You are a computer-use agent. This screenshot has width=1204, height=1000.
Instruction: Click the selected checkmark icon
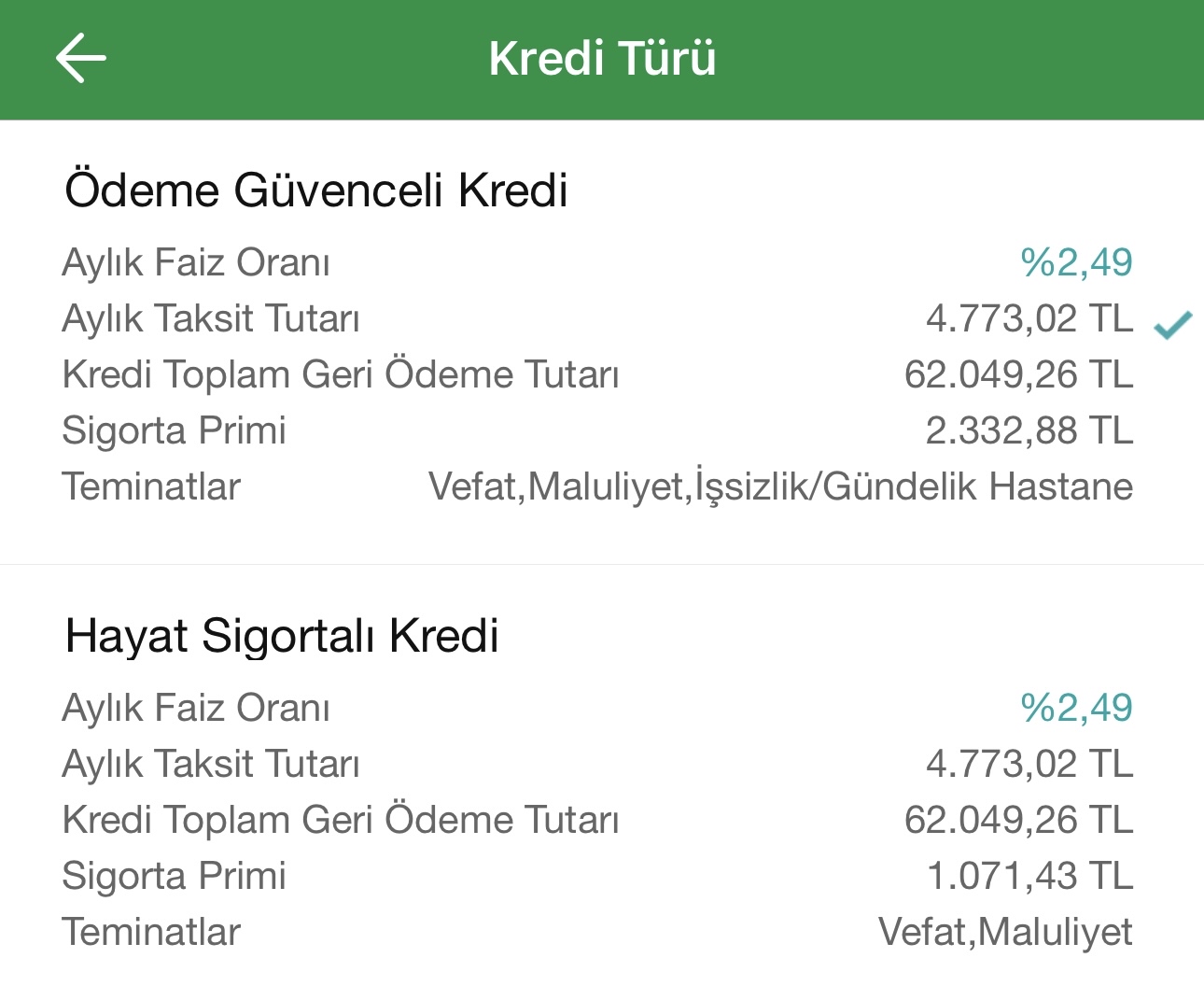pos(1173,325)
